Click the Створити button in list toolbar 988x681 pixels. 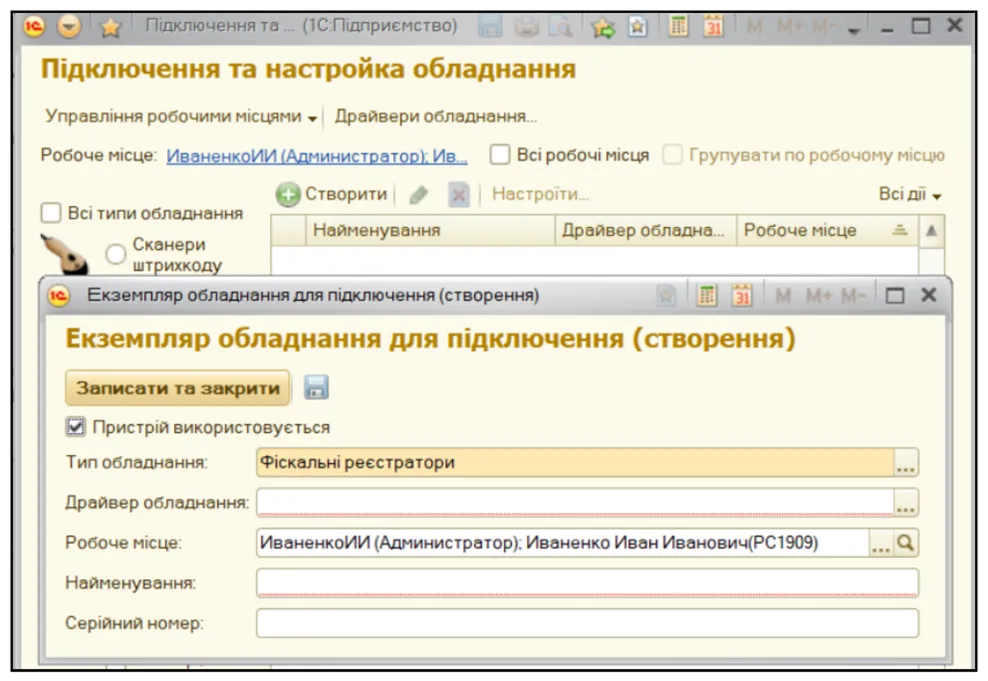pos(331,194)
